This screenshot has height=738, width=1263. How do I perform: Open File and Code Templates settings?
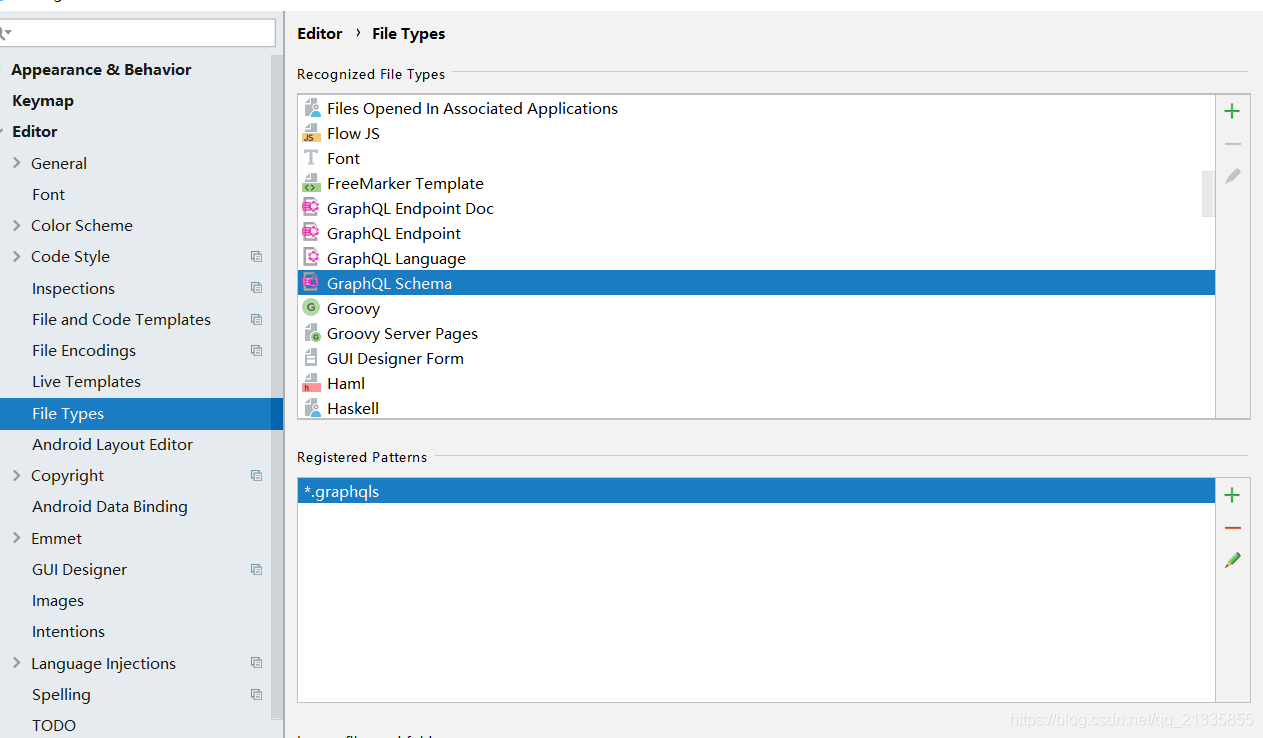point(121,320)
